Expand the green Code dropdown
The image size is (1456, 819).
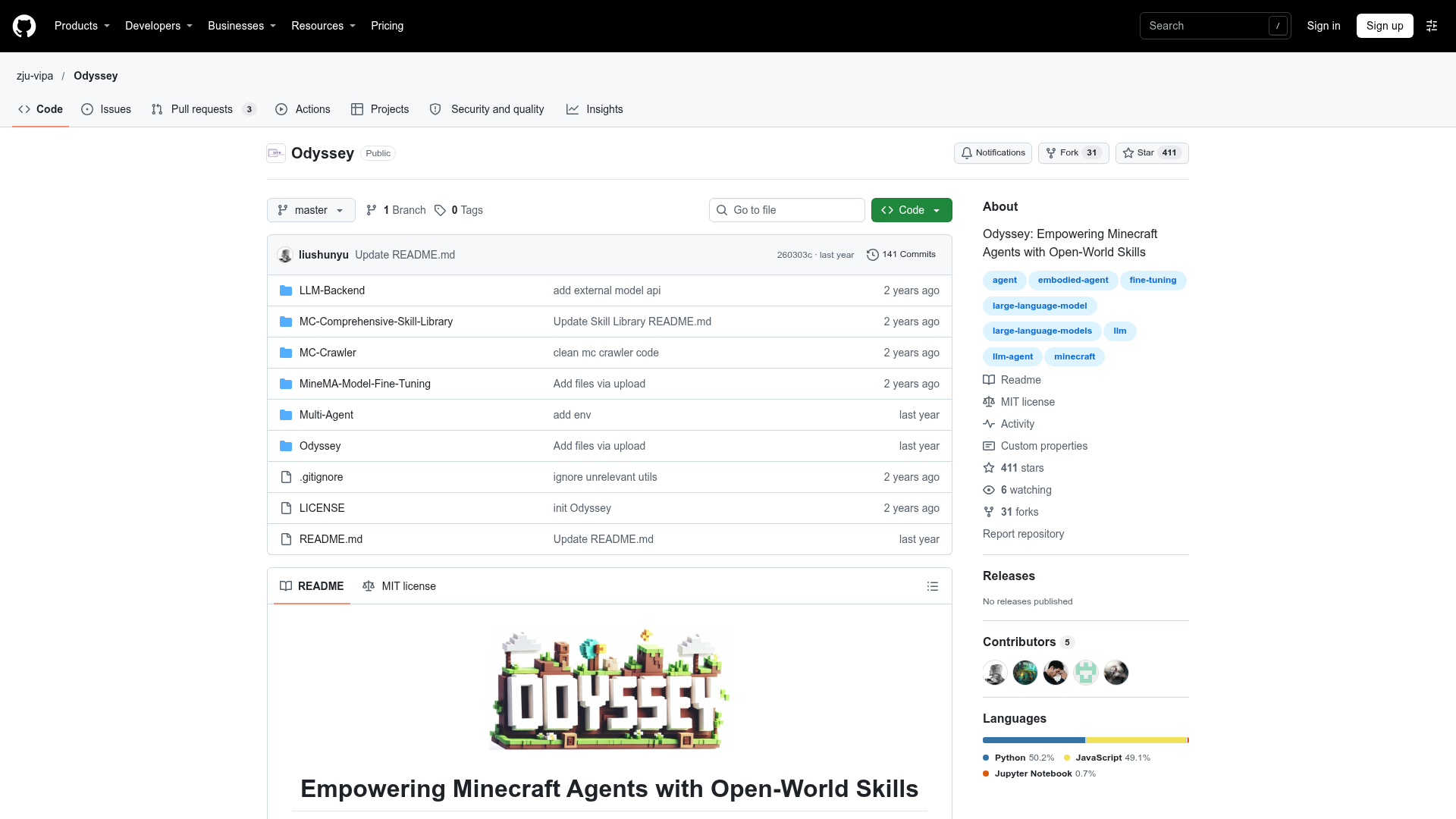pos(912,210)
